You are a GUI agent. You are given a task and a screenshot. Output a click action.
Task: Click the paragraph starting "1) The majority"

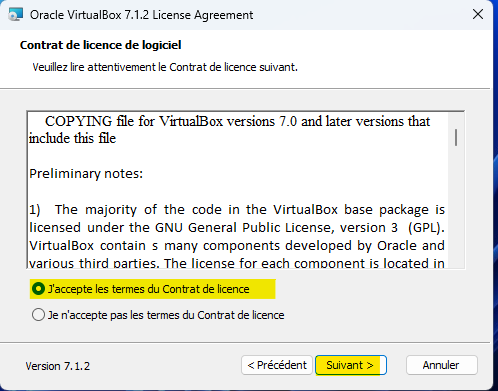[x=237, y=237]
